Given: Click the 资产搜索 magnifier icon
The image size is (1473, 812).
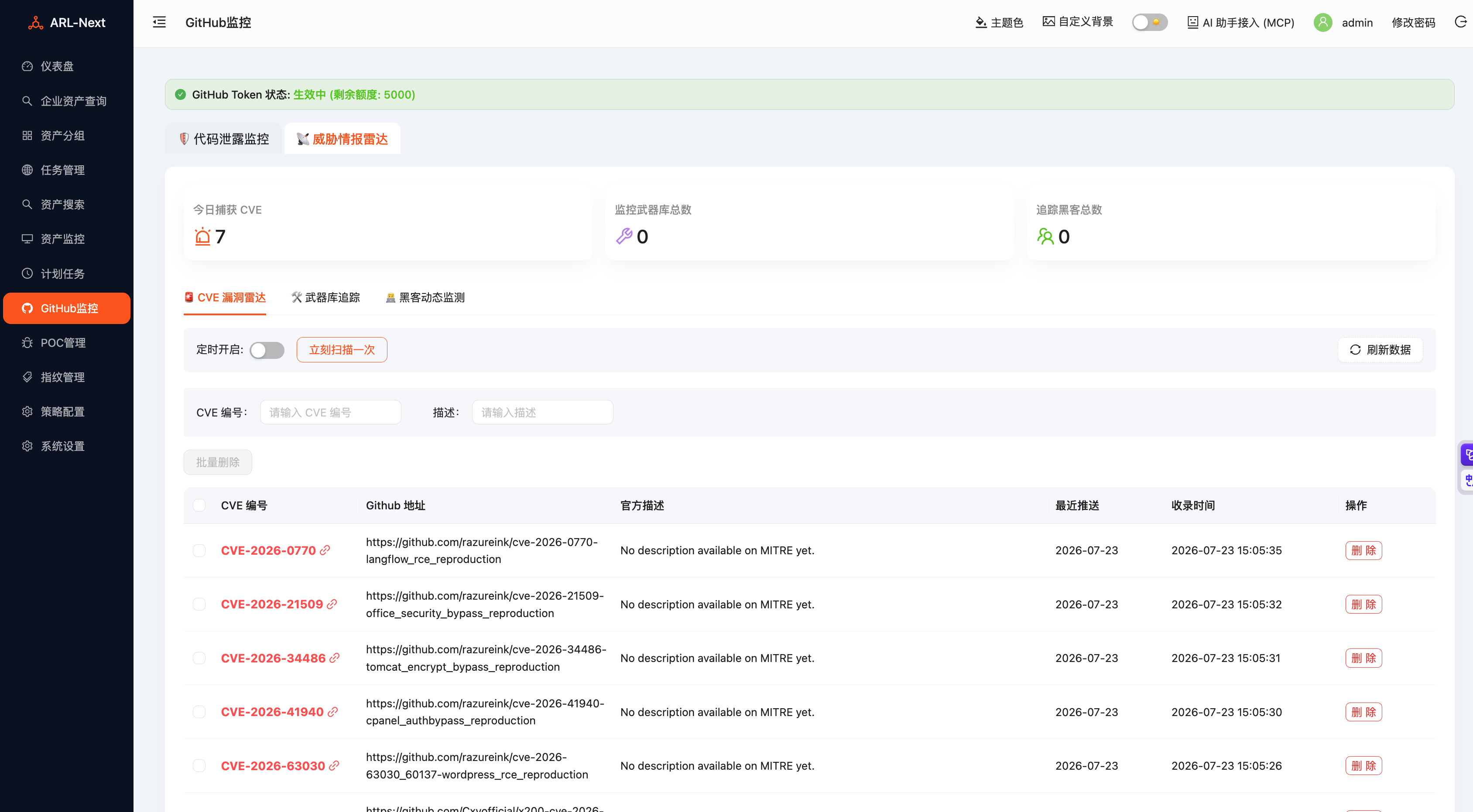Looking at the screenshot, I should 27,204.
